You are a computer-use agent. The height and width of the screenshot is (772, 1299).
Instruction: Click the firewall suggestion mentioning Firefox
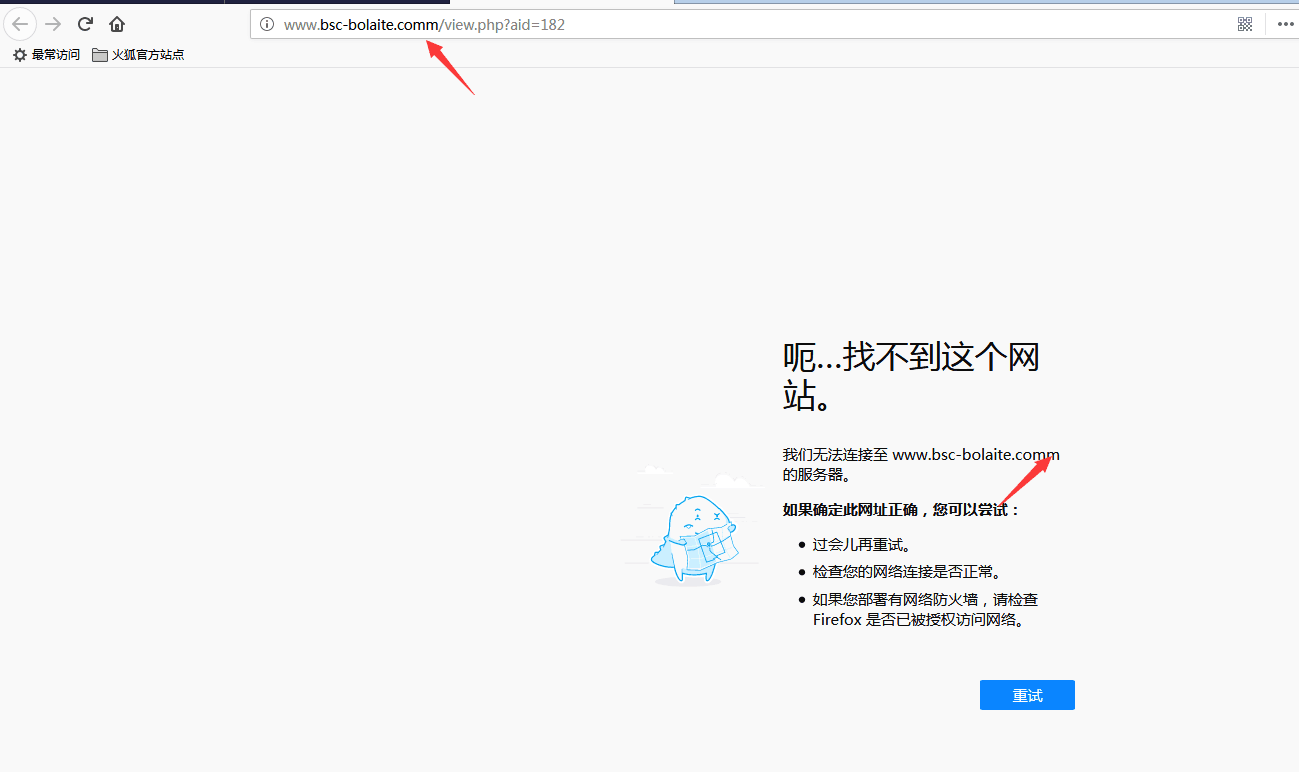(924, 609)
